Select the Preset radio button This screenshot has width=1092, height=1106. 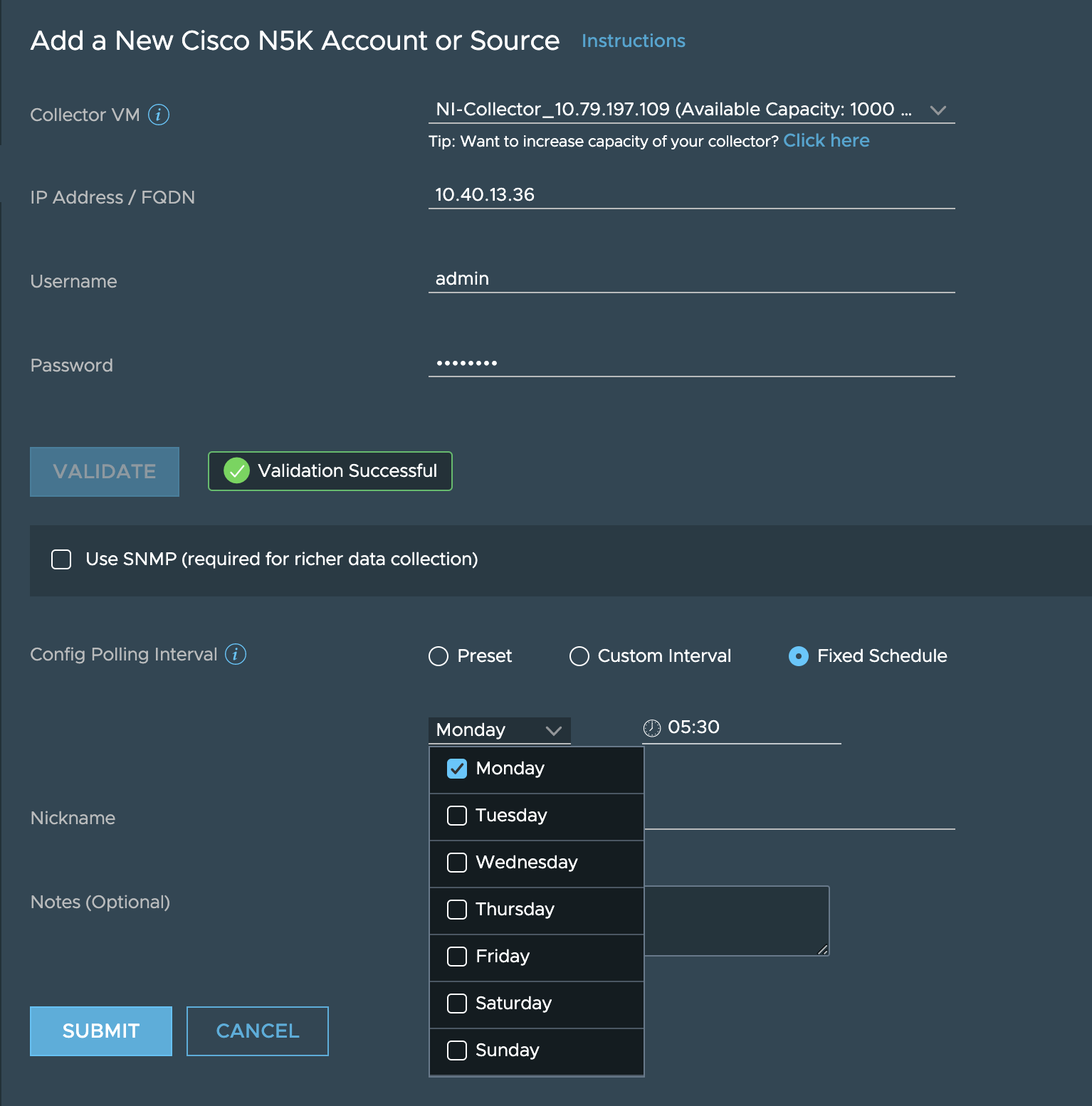439,656
